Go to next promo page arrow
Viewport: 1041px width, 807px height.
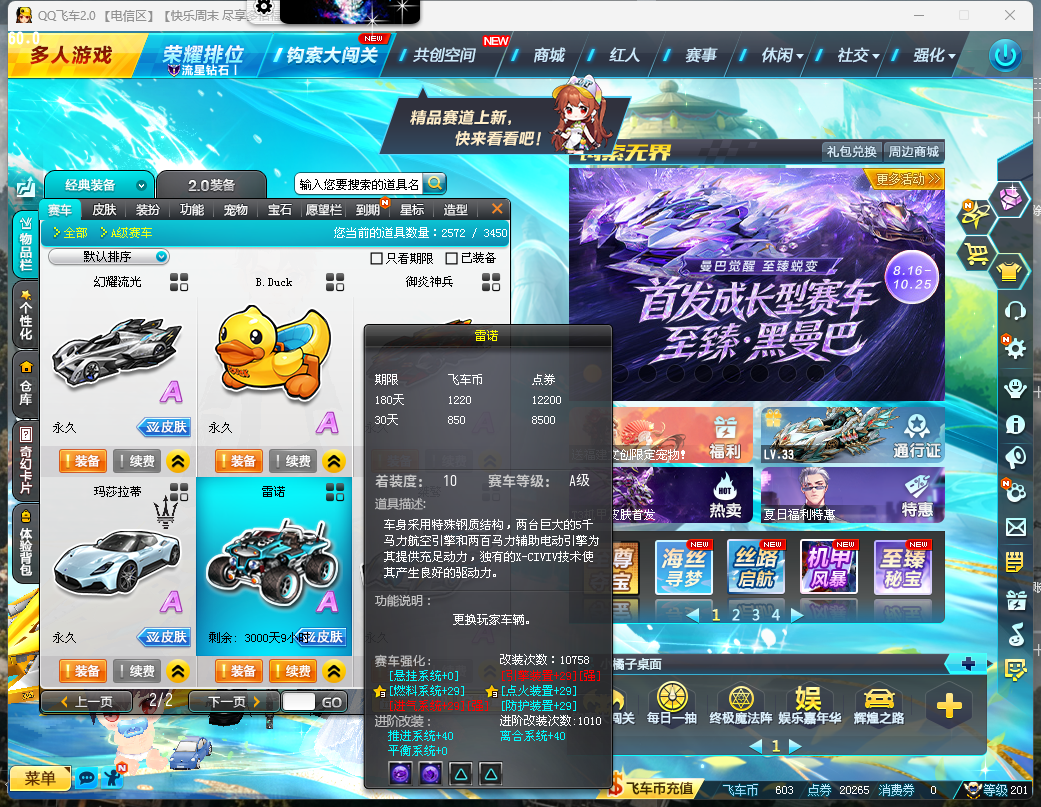coord(797,615)
